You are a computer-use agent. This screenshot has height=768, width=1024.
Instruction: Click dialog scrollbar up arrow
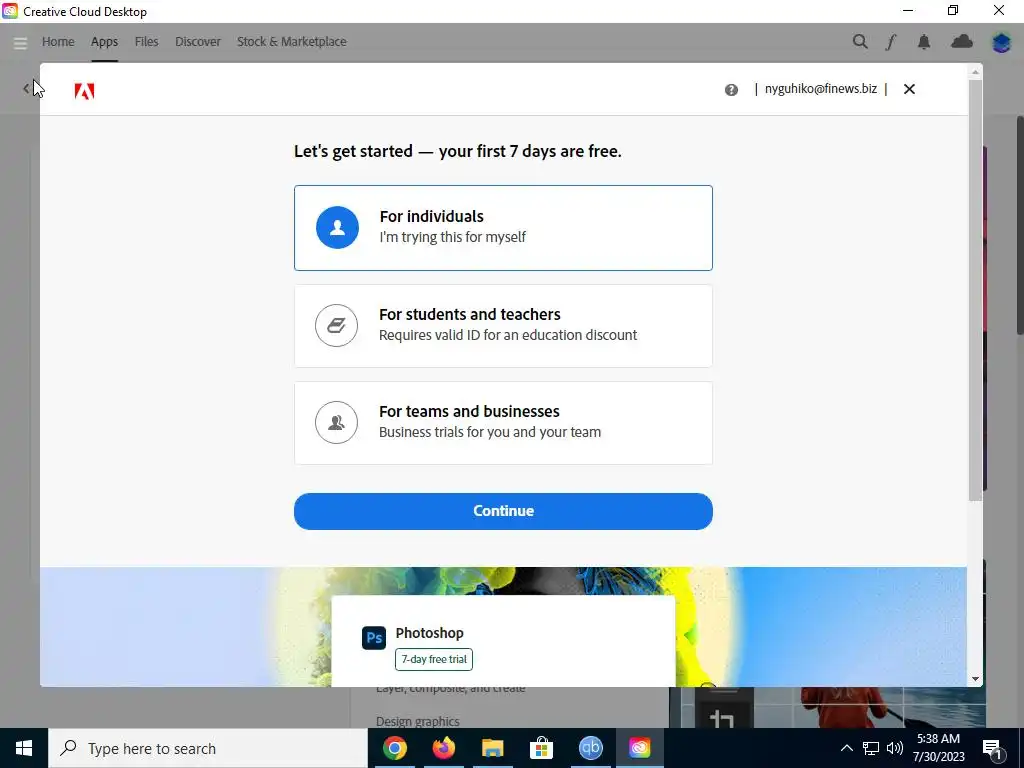pos(975,71)
